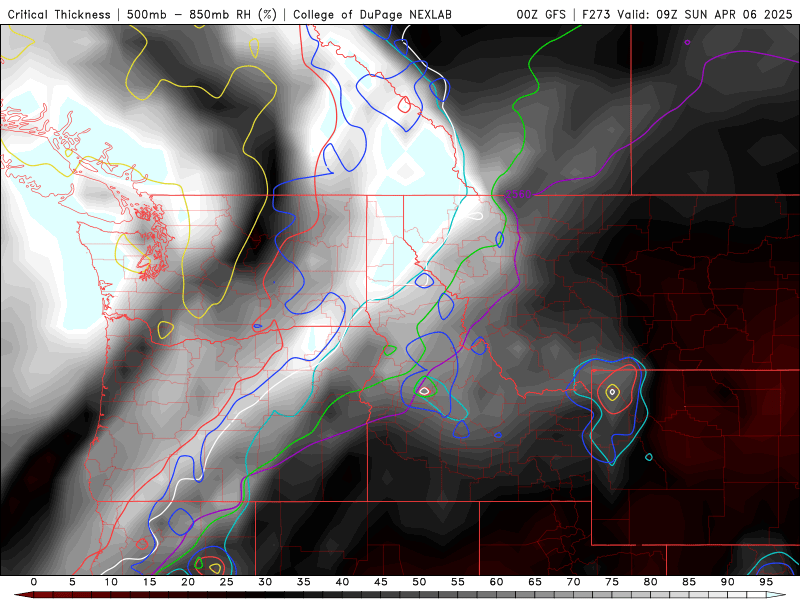Viewport: 800px width, 600px height.
Task: Click the "60" label on the color scale
Action: (x=496, y=582)
